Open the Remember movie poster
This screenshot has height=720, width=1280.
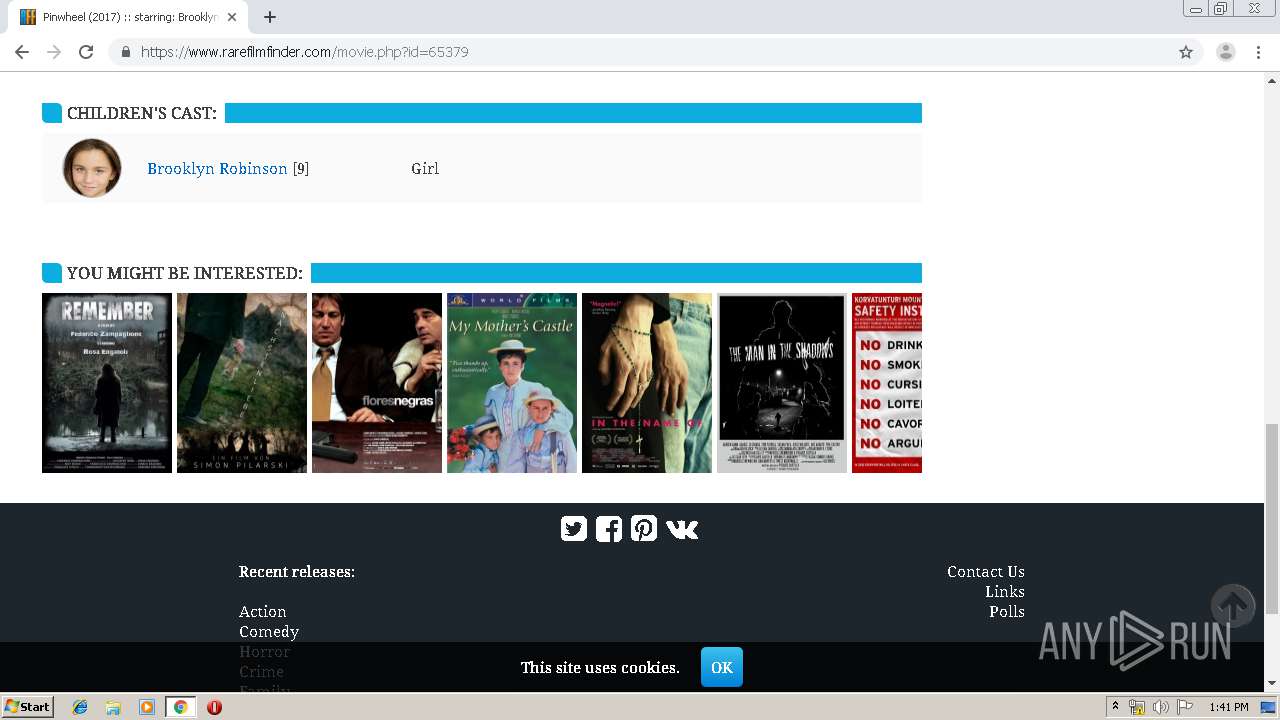point(107,383)
